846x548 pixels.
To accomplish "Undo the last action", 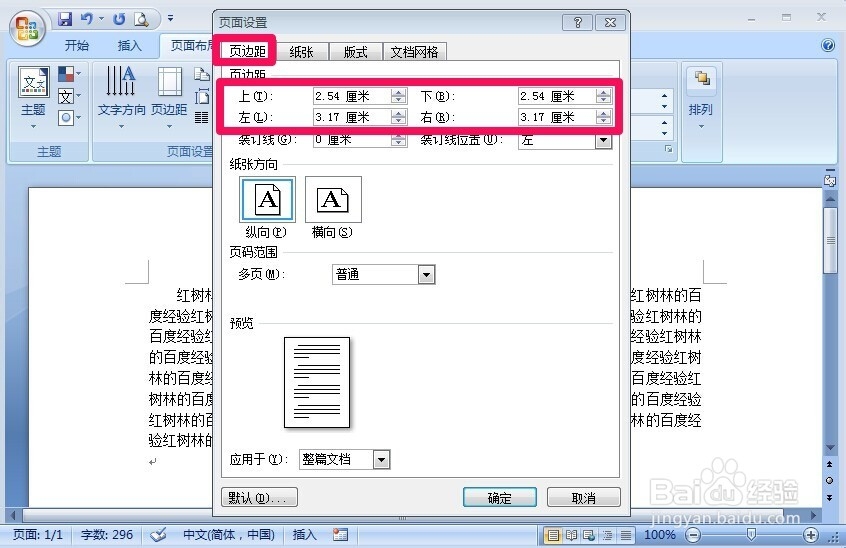I will (x=86, y=19).
